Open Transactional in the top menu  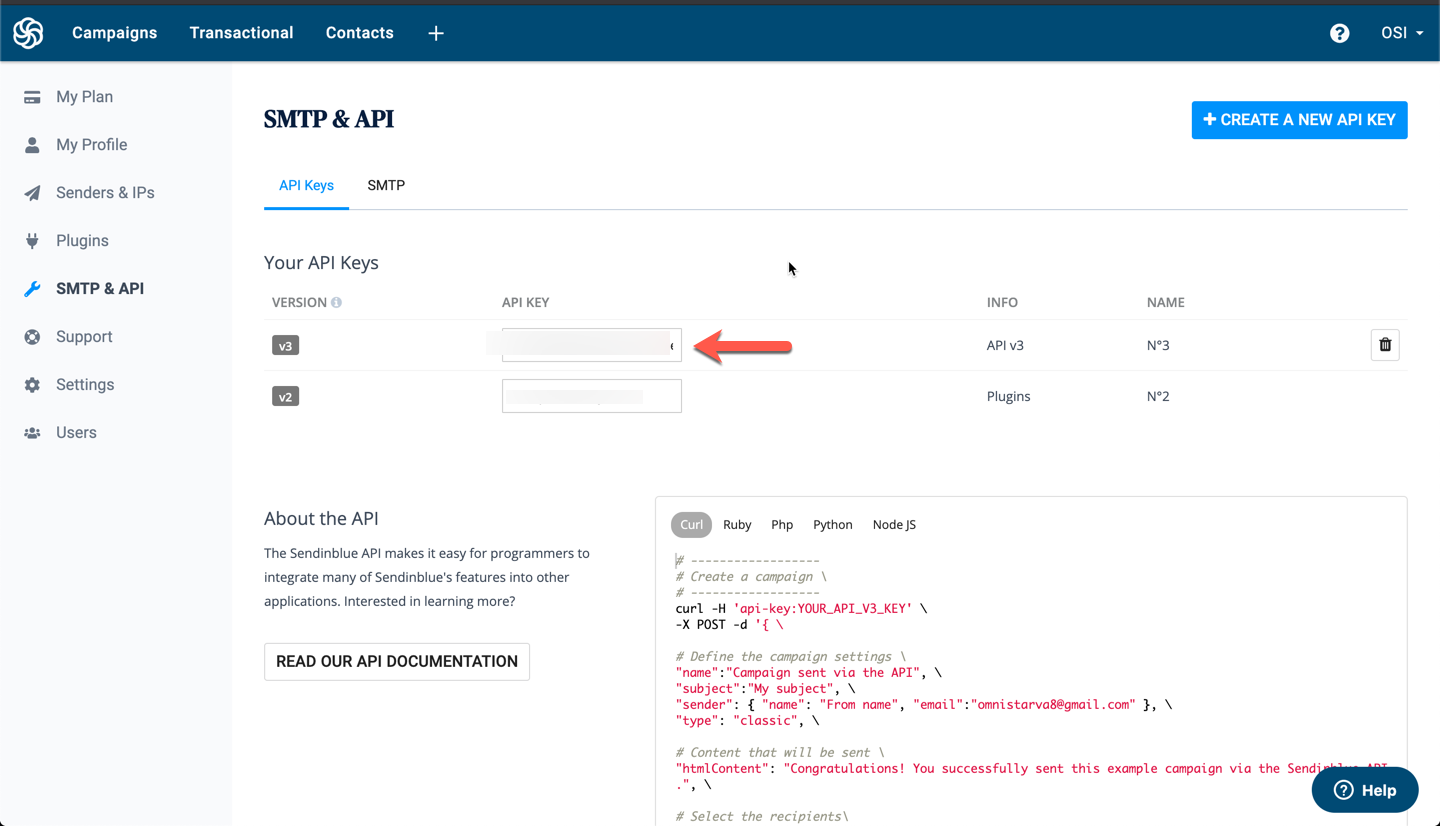click(x=241, y=33)
